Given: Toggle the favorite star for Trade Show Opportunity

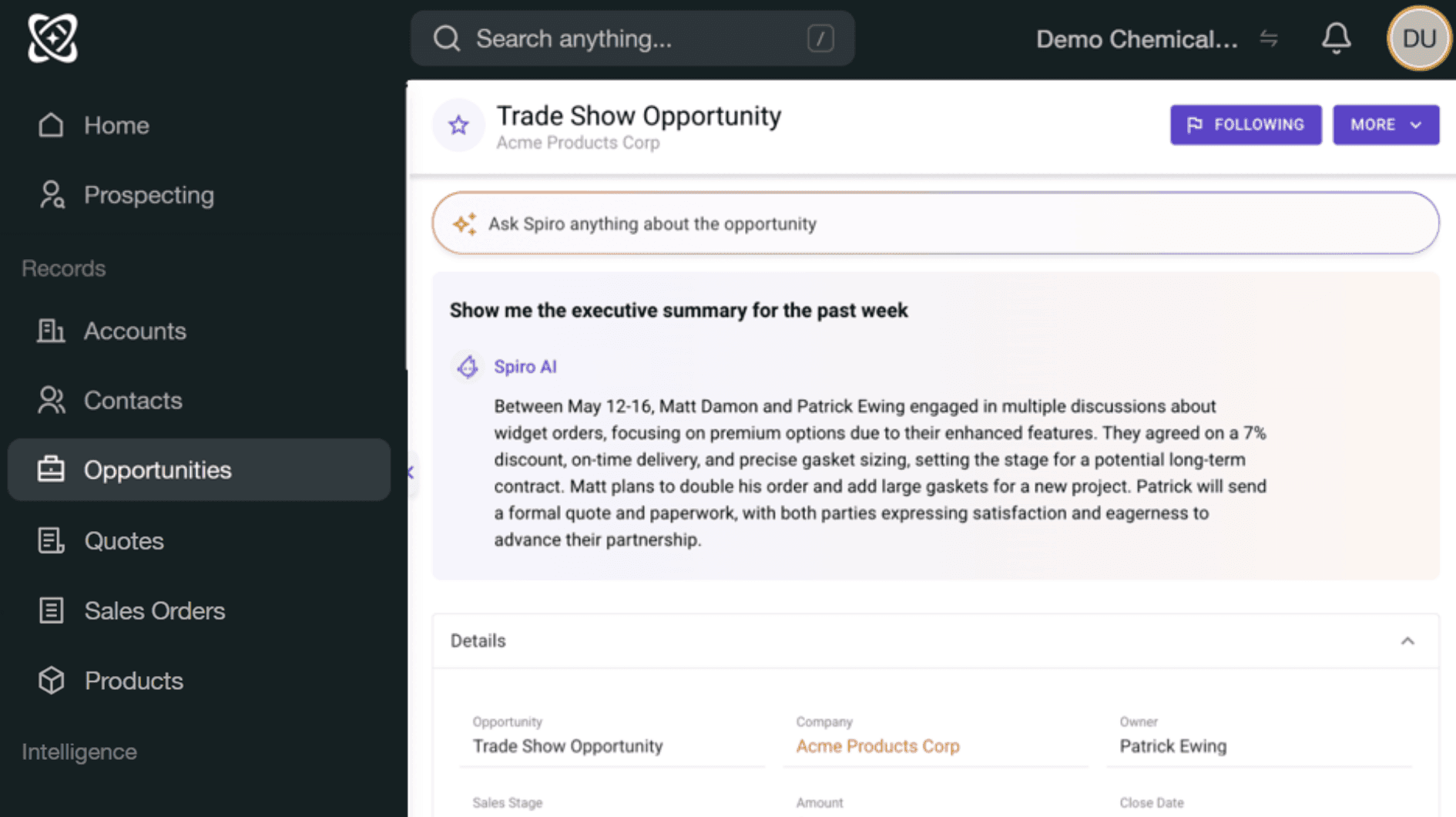Looking at the screenshot, I should [x=458, y=125].
